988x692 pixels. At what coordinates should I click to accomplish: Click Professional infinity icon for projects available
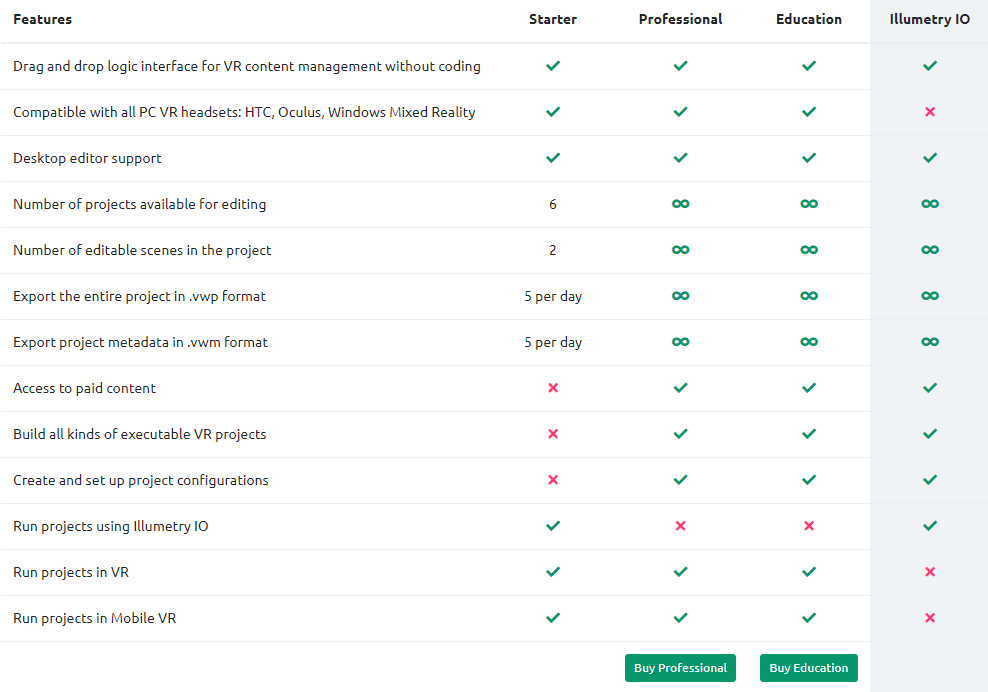681,204
